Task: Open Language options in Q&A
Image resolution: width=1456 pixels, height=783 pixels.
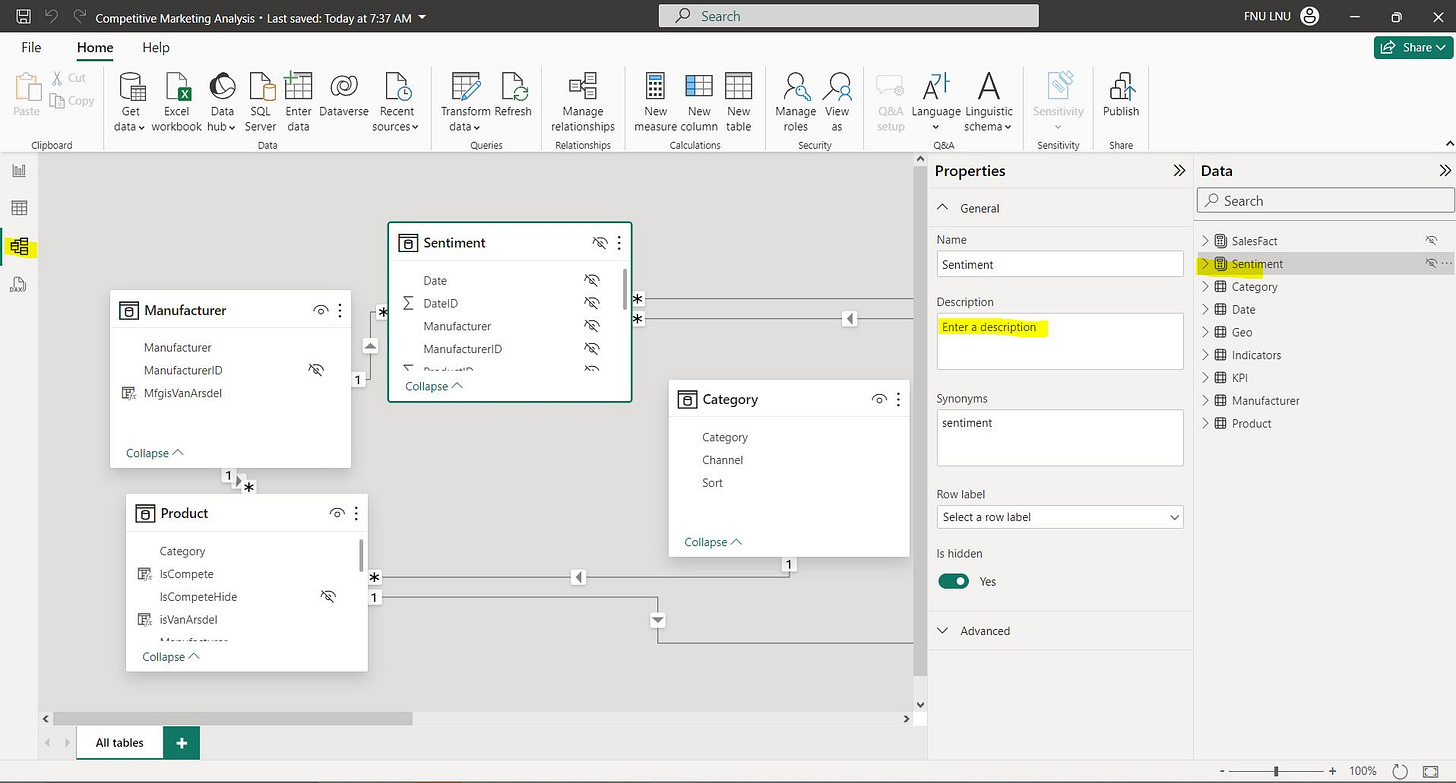Action: coord(937,102)
